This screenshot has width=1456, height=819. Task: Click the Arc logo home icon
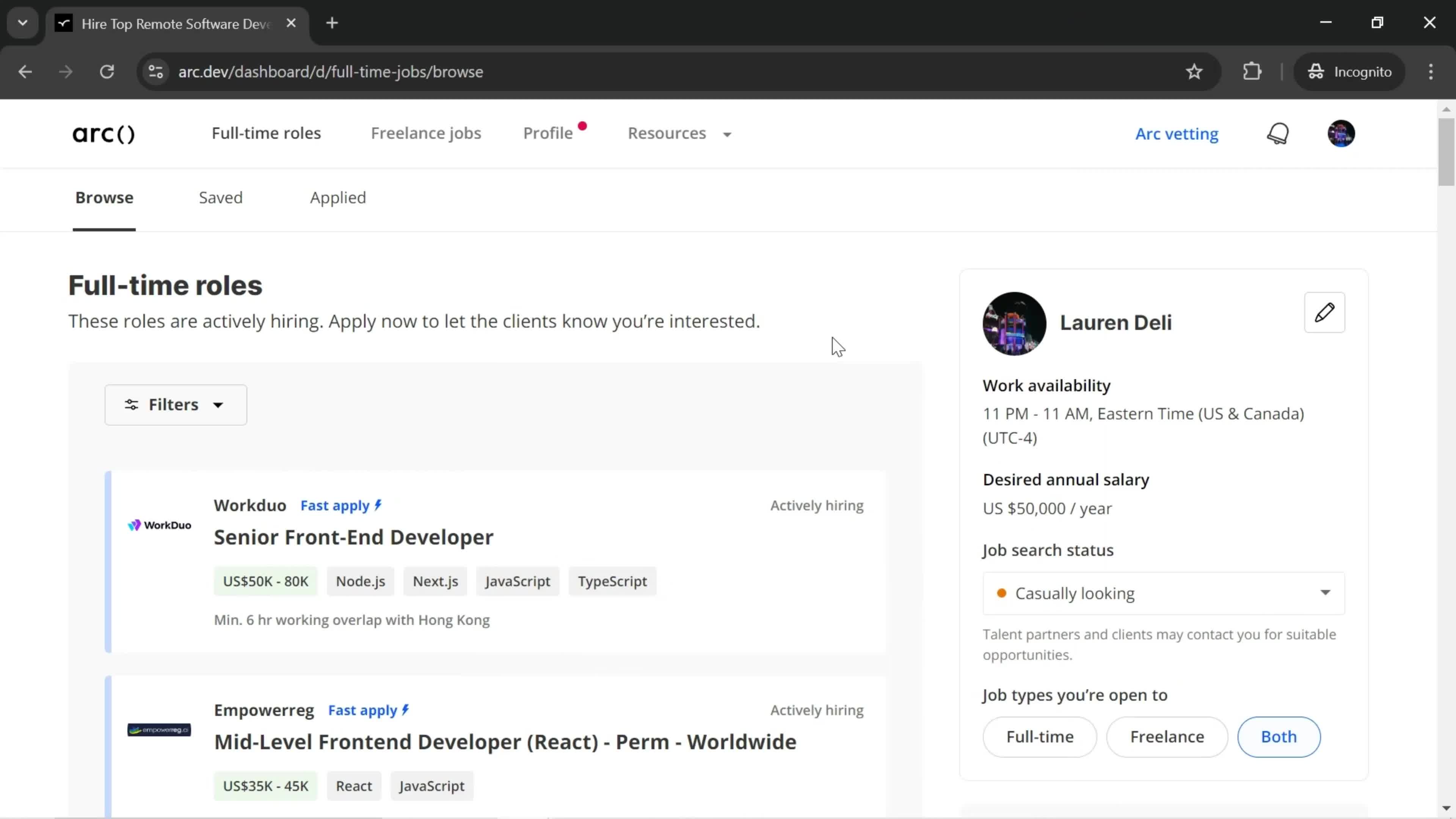[x=103, y=133]
